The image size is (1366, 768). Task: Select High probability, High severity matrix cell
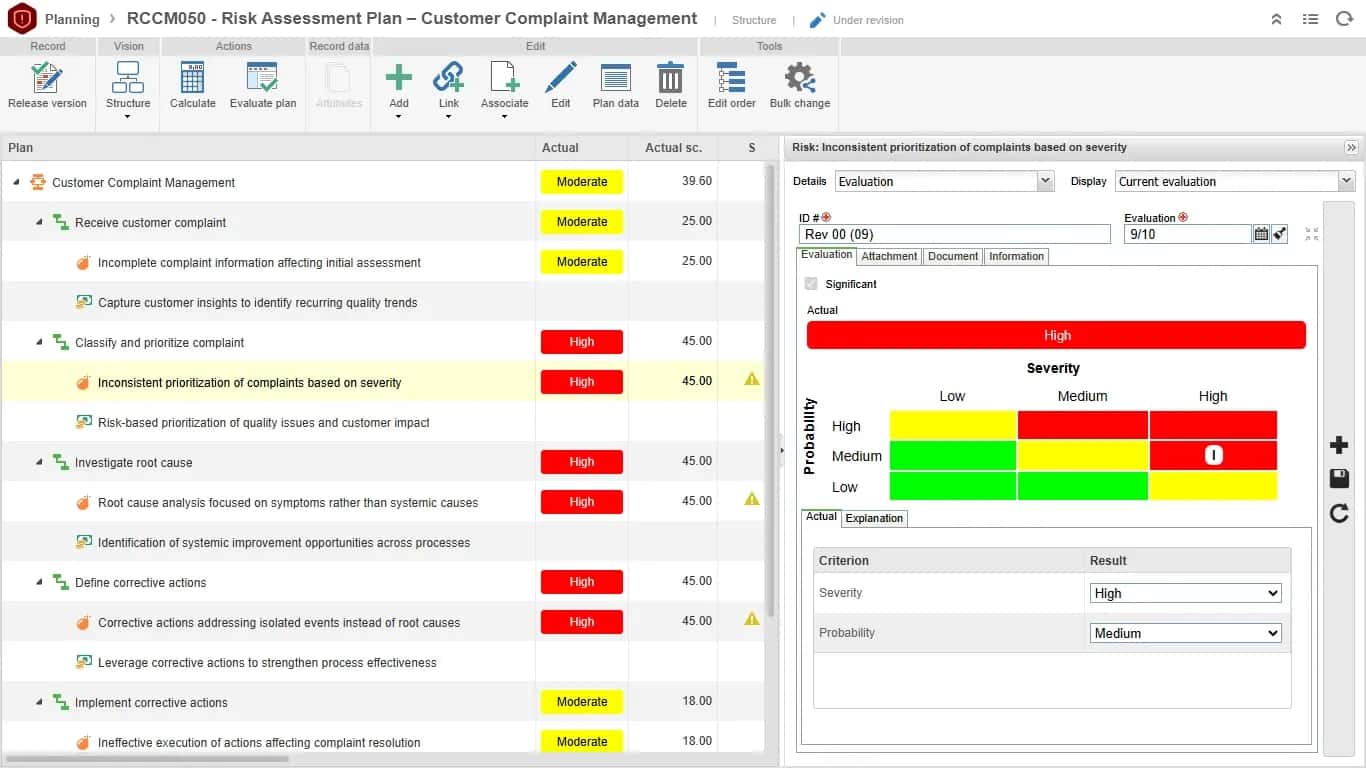coord(1213,425)
